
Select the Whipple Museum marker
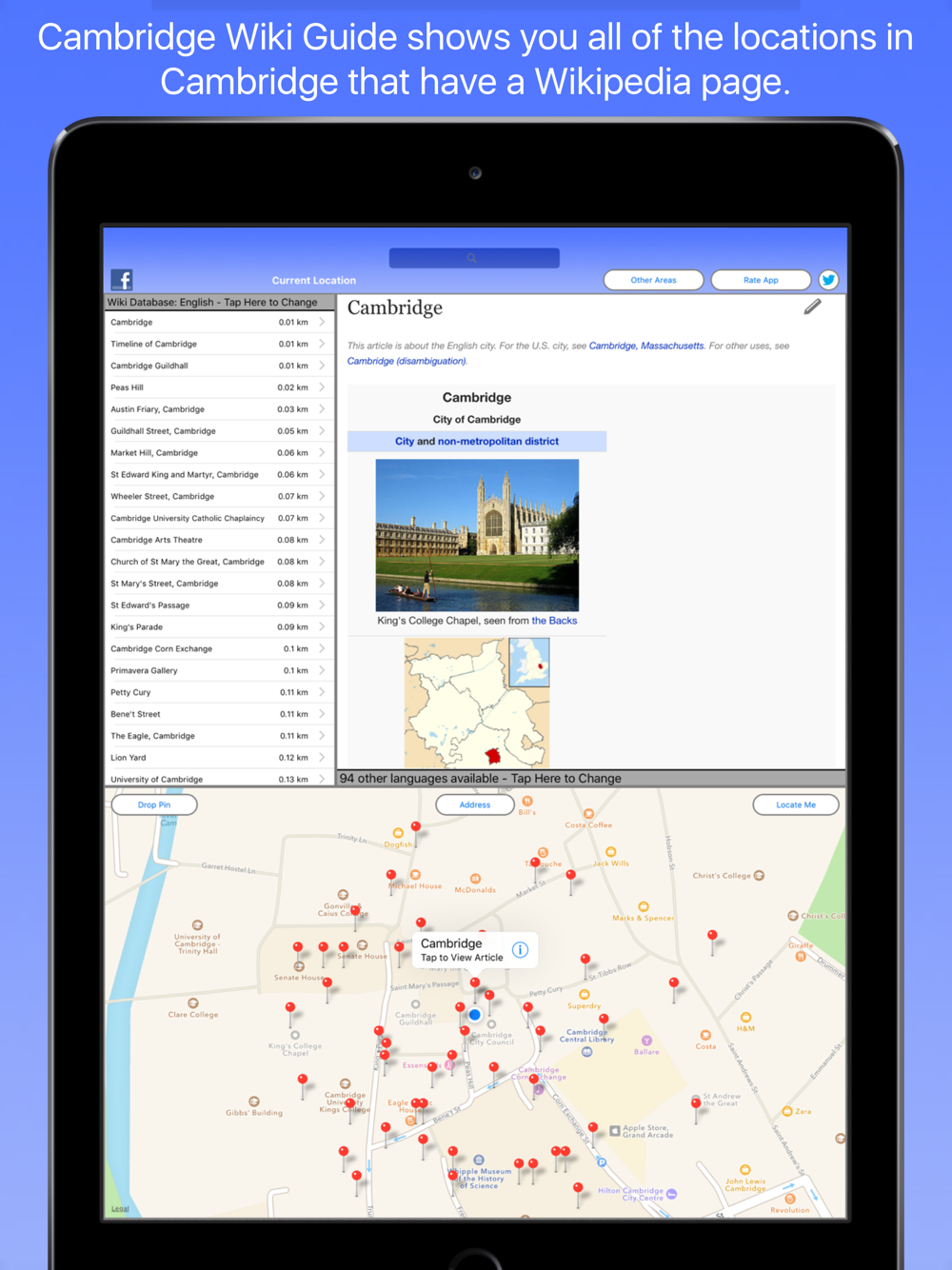[479, 1161]
